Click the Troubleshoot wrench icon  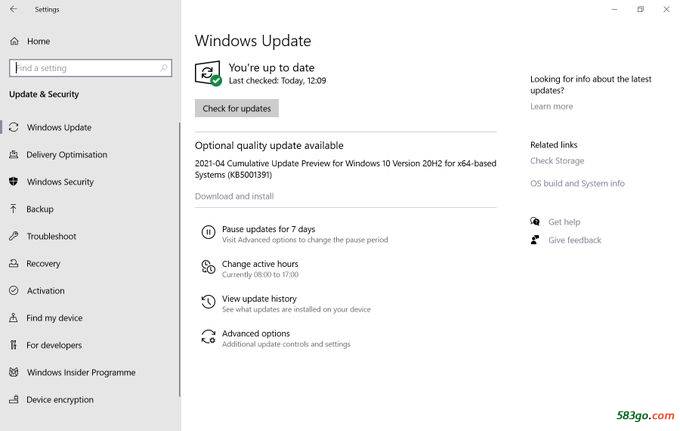click(x=14, y=236)
